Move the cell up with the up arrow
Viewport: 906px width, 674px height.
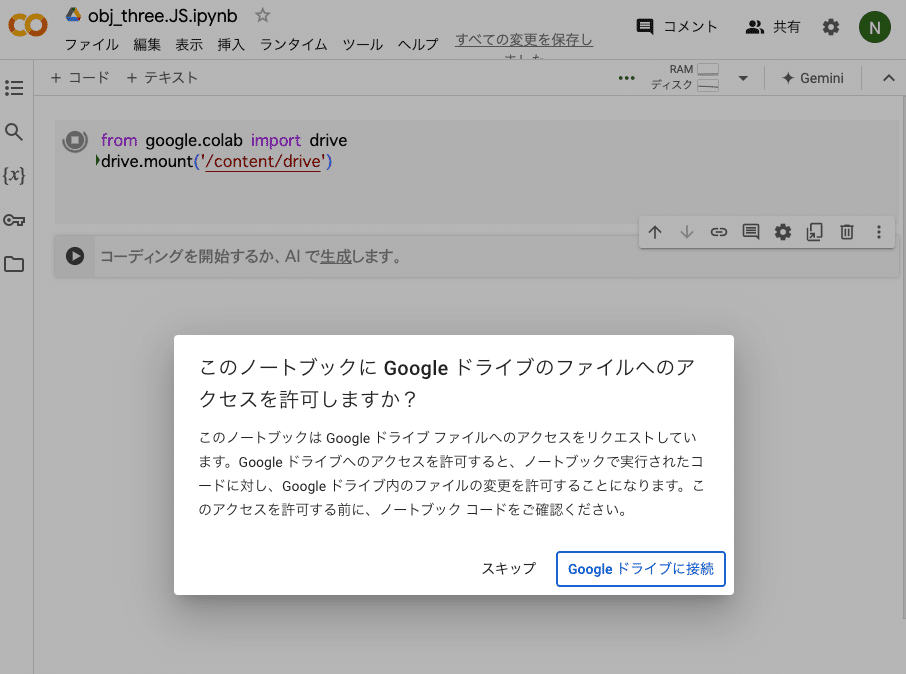point(655,232)
